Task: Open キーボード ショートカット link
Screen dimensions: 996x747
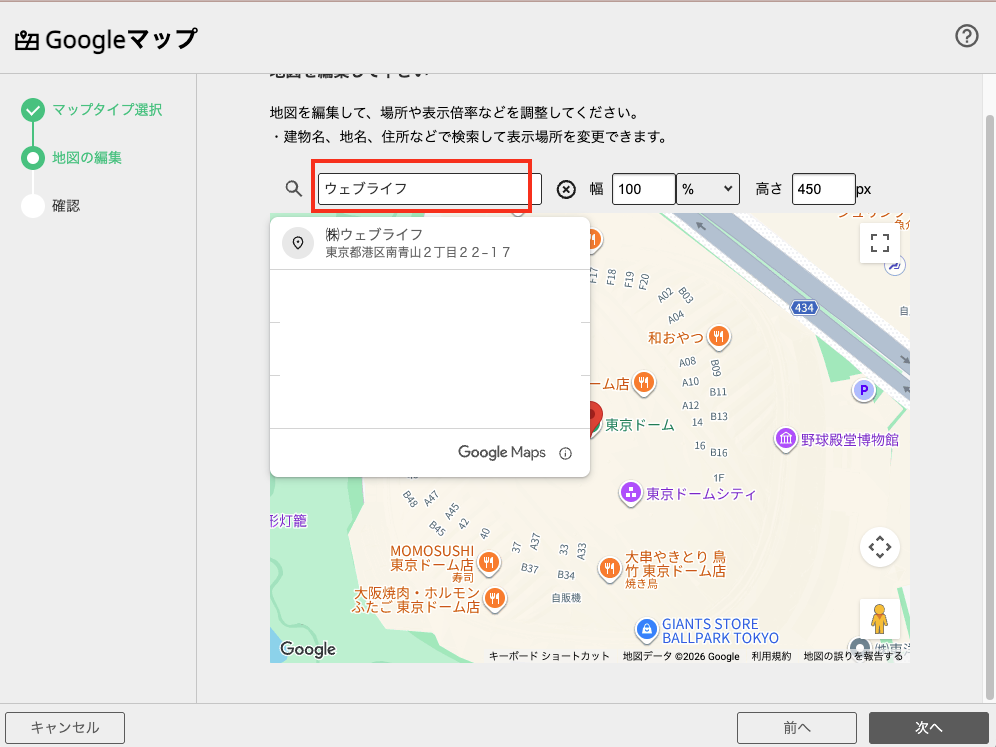Action: pos(549,656)
